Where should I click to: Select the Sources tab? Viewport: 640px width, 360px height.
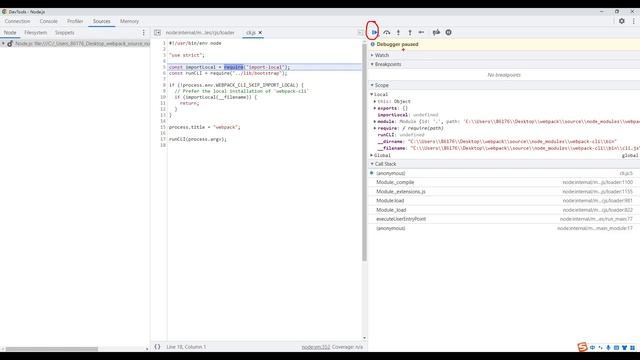point(101,21)
